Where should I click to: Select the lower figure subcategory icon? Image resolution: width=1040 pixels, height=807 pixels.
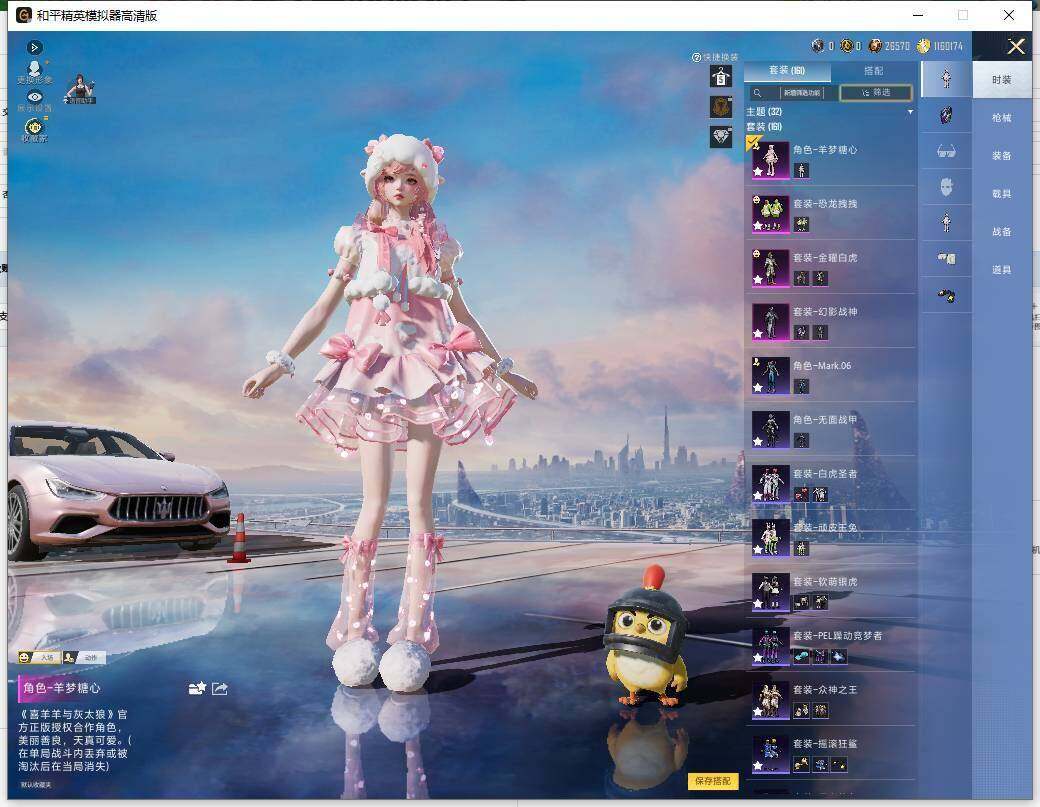pos(946,222)
